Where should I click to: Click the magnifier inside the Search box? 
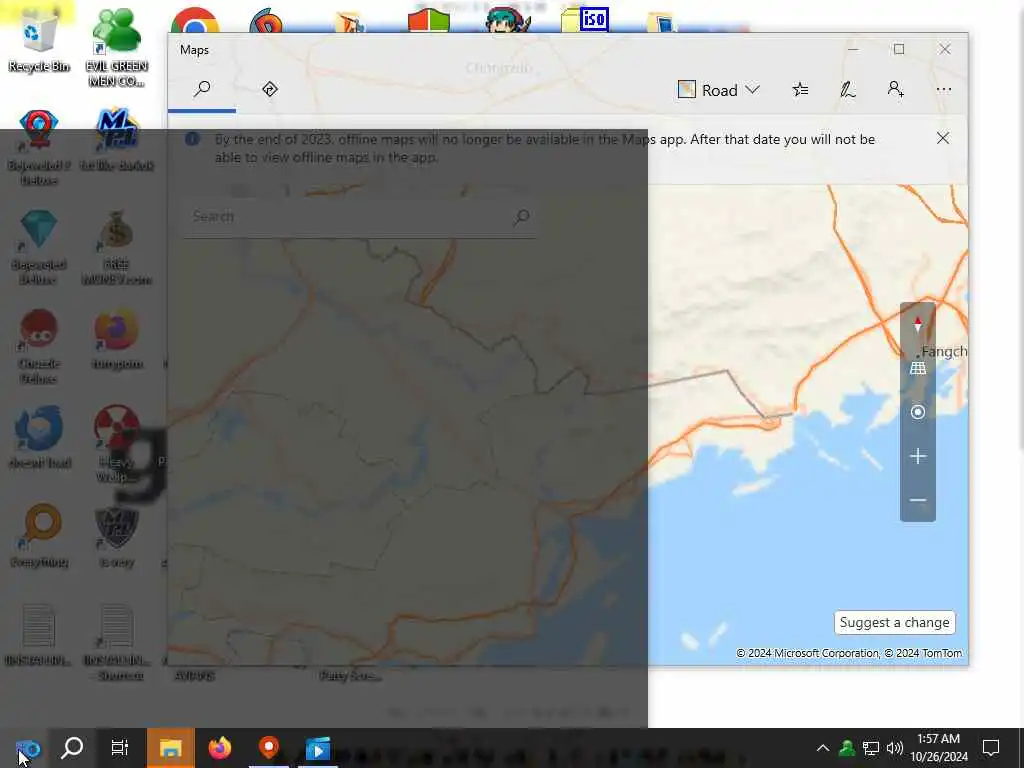point(521,217)
